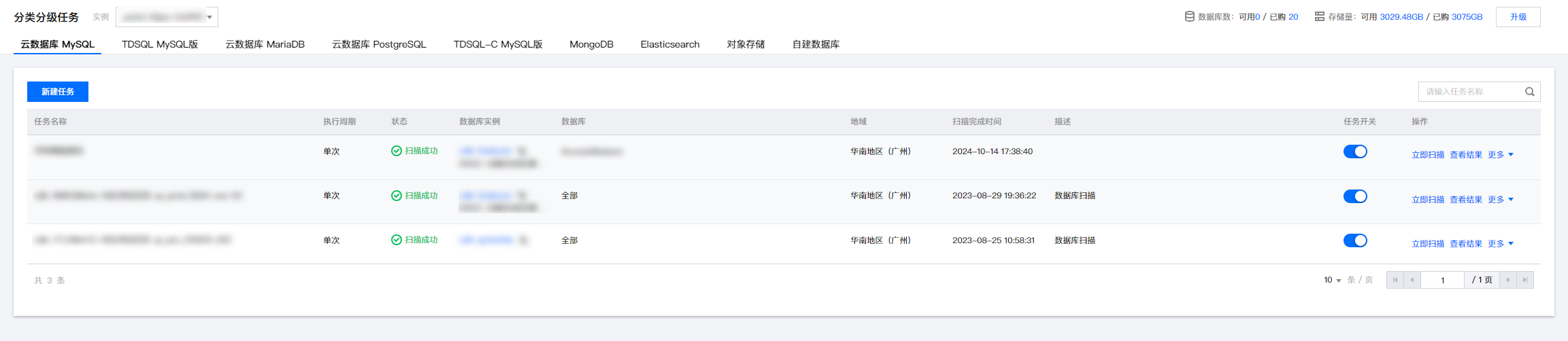Image resolution: width=1568 pixels, height=341 pixels.
Task: Toggle the task switch for the 2023-08-29 scan
Action: tap(1355, 196)
